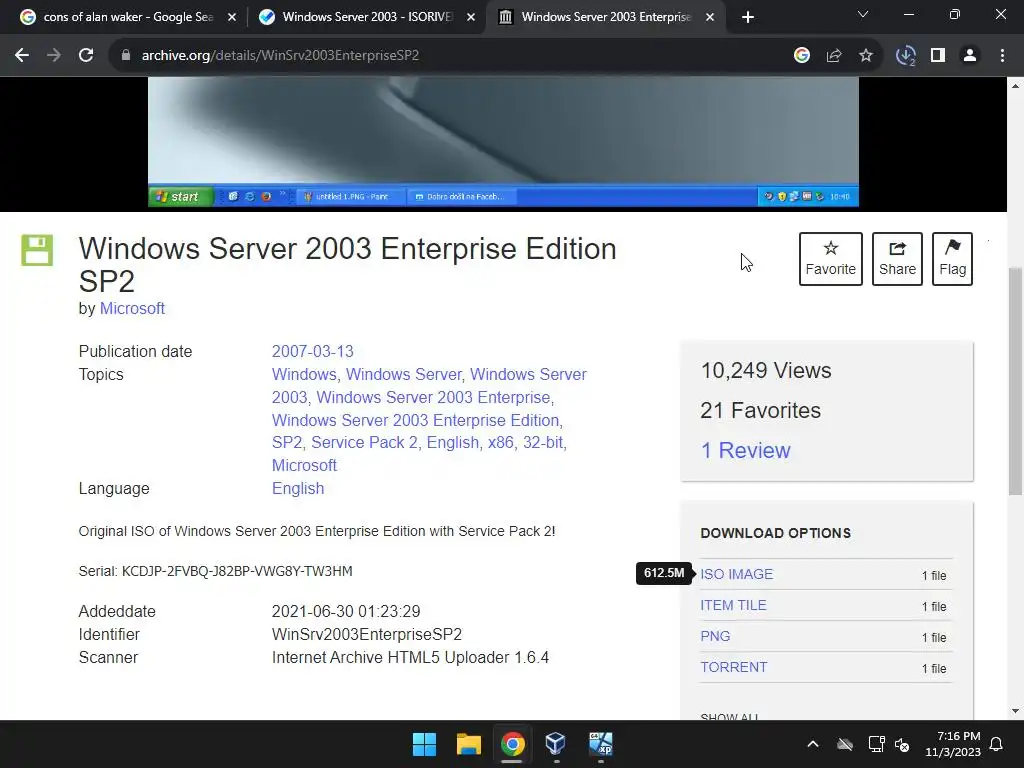Bookmark this page with the star icon
The width and height of the screenshot is (1024, 768).
(866, 56)
